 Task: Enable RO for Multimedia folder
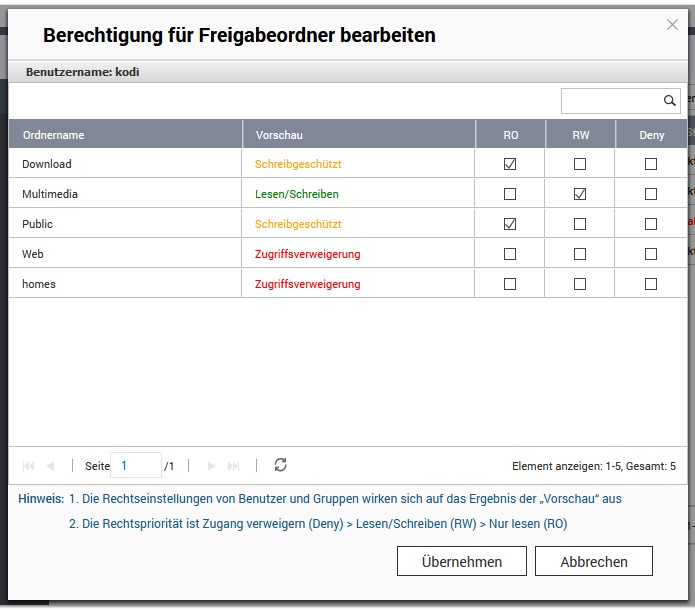click(510, 194)
